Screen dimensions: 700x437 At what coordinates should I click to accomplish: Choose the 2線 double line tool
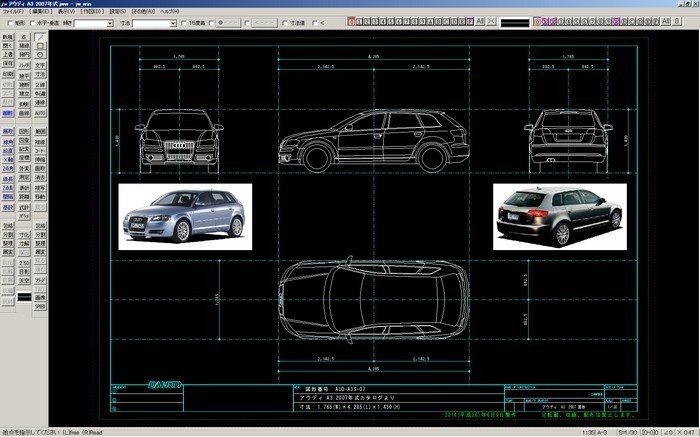[x=40, y=85]
